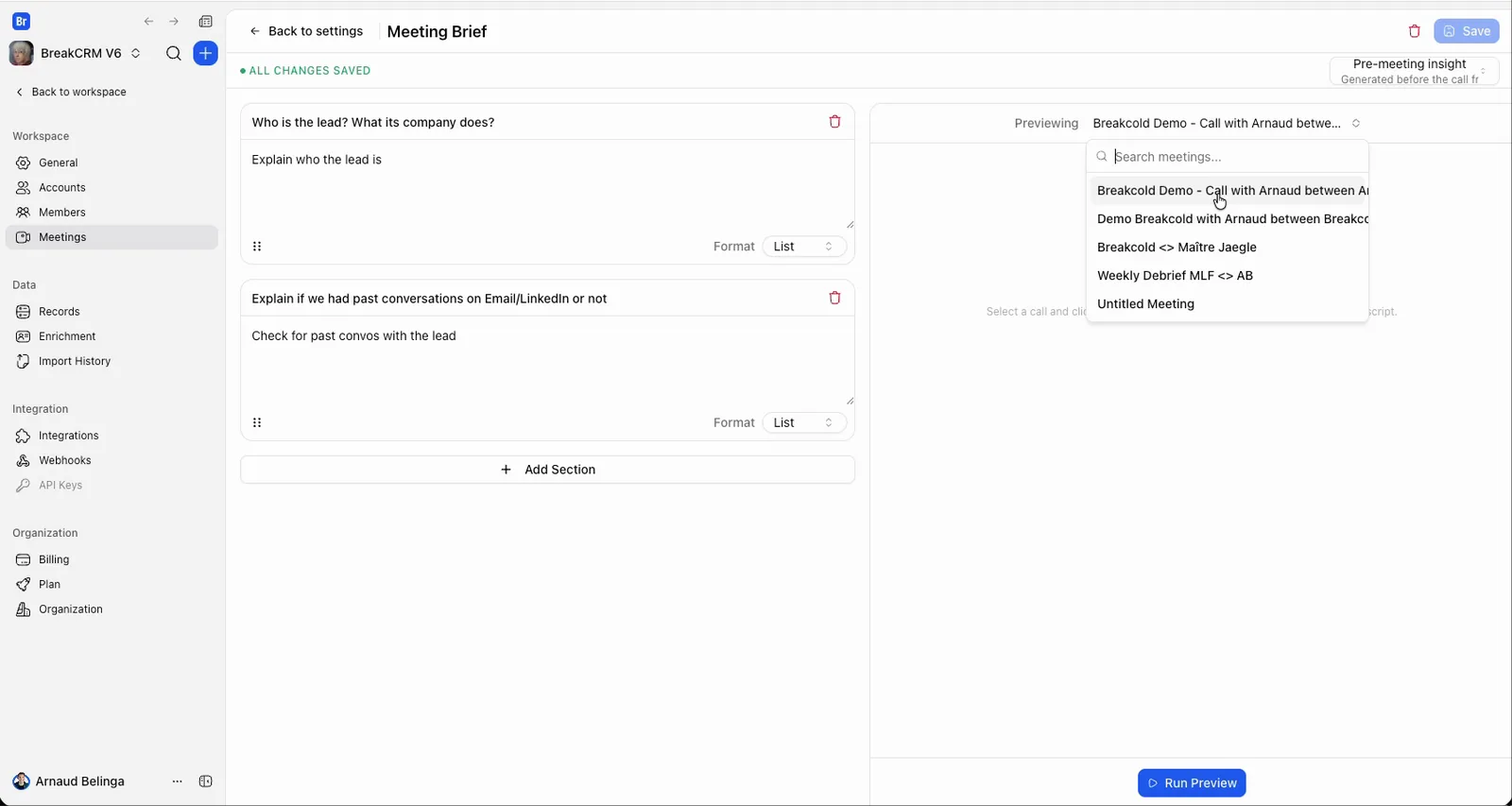
Task: Go to Import History
Action: [112, 361]
